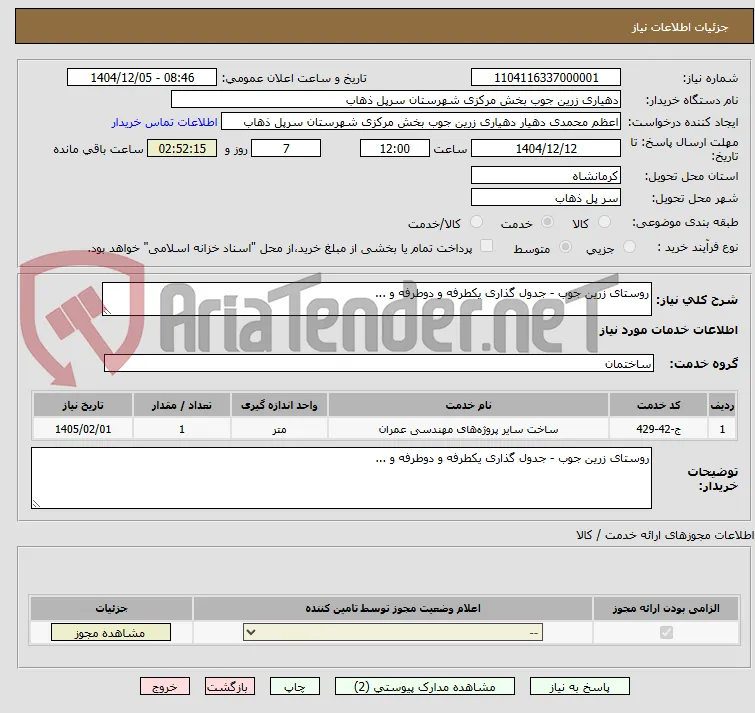Click cell ساخت سایر پروژه‌های مهندسی عمران
Viewport: 755px width, 713px height.
(469, 429)
